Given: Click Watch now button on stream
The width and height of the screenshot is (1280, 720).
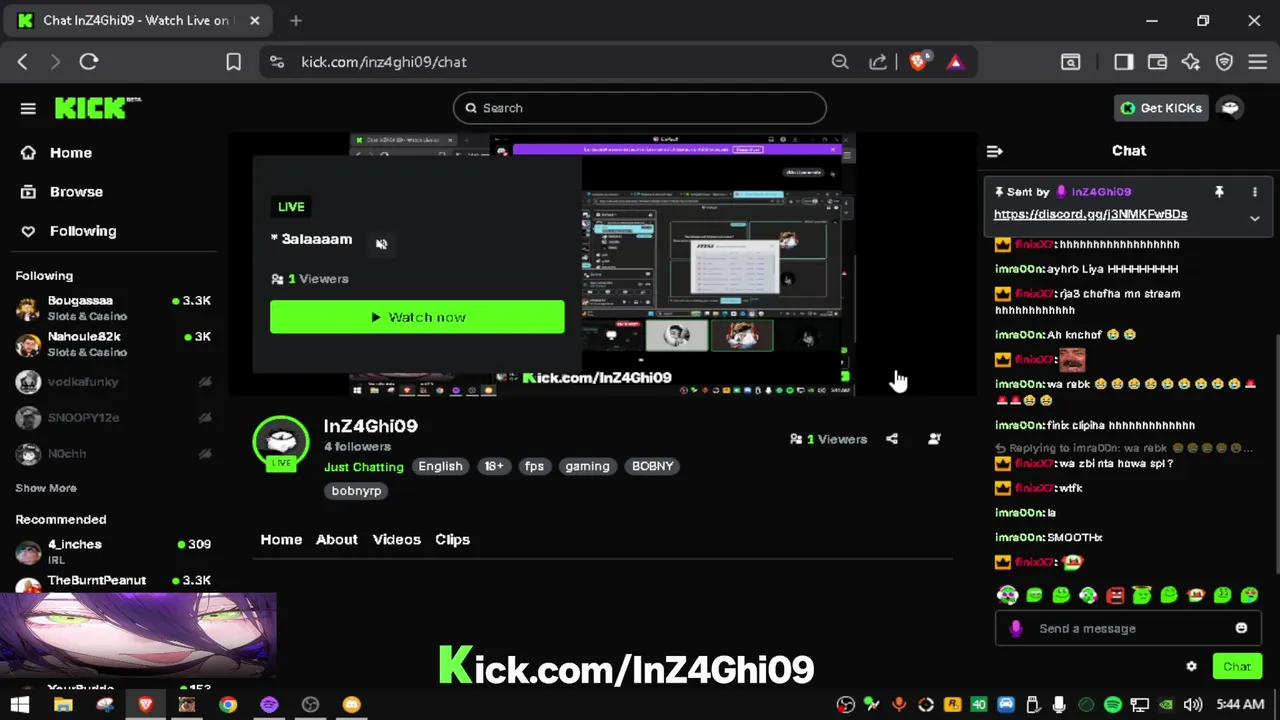Looking at the screenshot, I should 417,317.
